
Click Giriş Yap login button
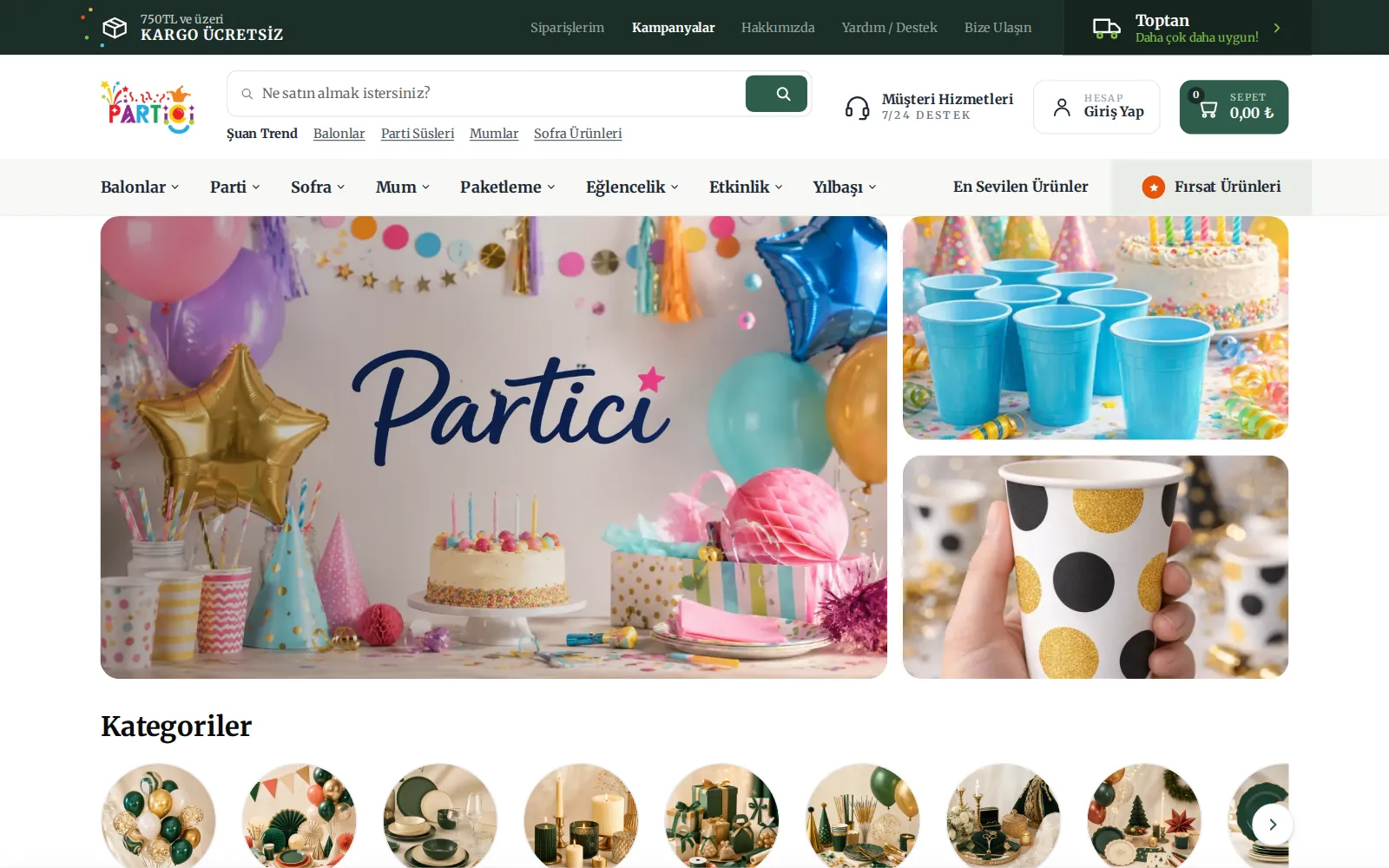coord(1096,107)
